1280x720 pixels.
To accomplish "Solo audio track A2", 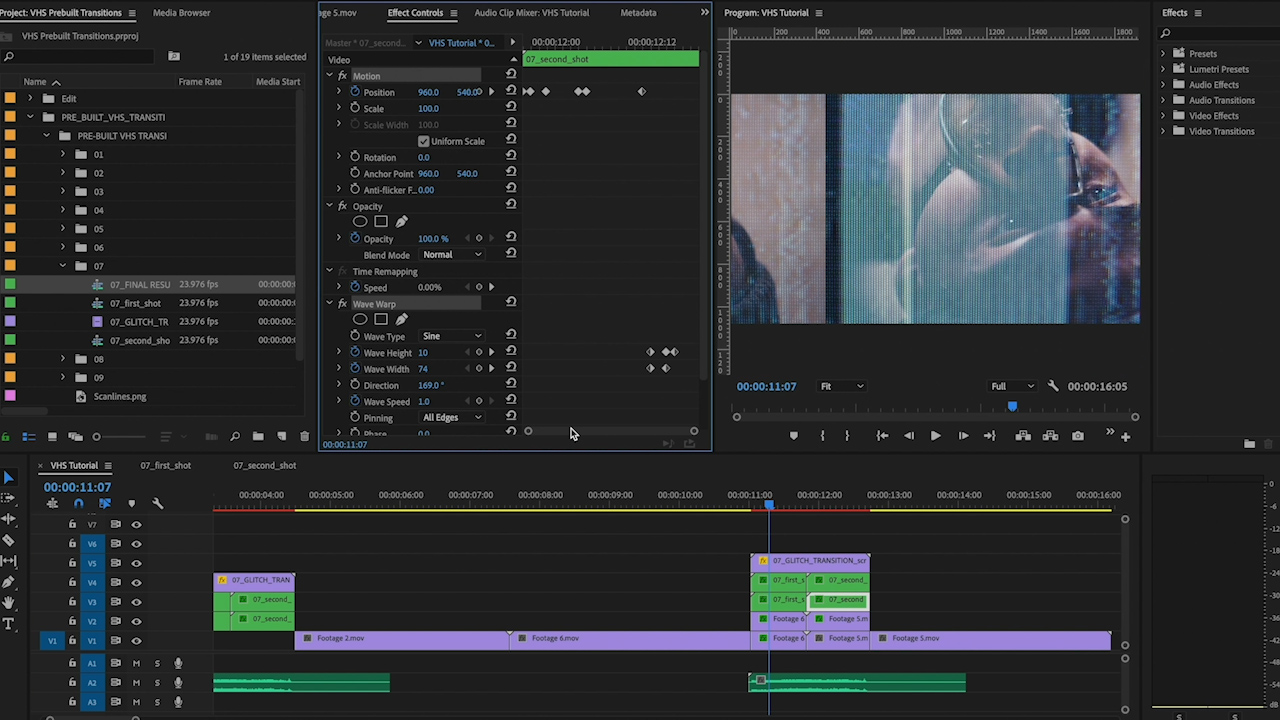I will coord(157,683).
